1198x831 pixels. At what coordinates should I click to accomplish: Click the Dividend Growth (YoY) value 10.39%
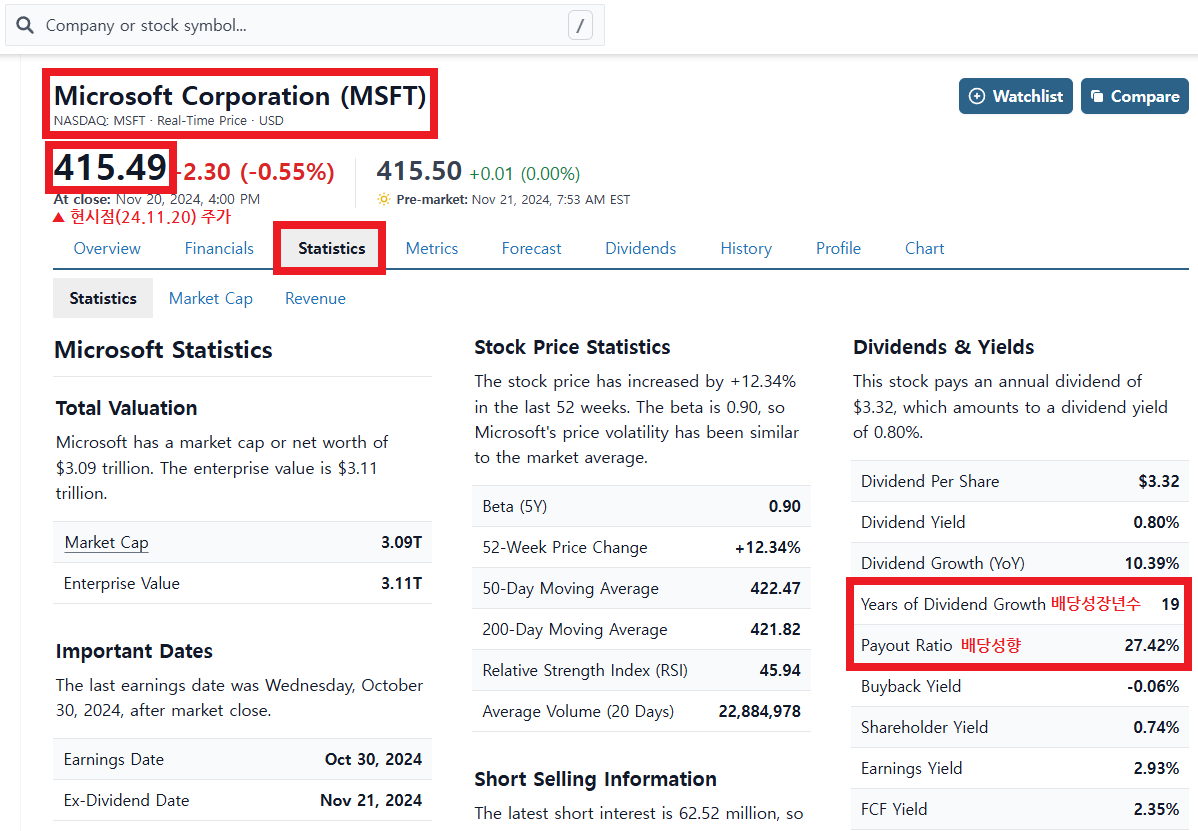[1152, 564]
